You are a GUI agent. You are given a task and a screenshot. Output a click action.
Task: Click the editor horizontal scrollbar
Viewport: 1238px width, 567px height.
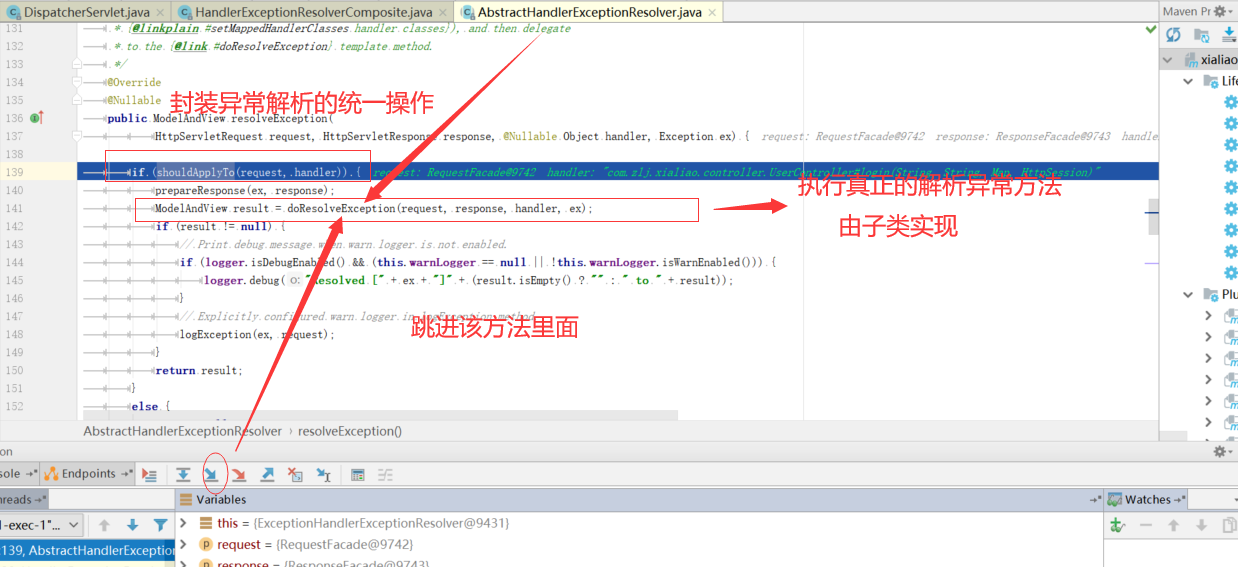379,415
